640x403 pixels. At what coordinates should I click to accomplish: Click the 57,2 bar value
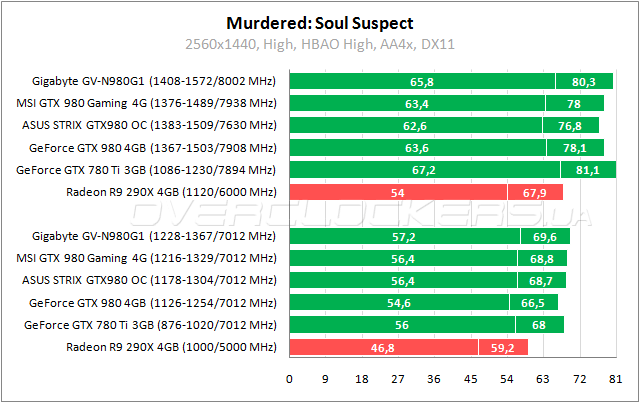point(404,237)
